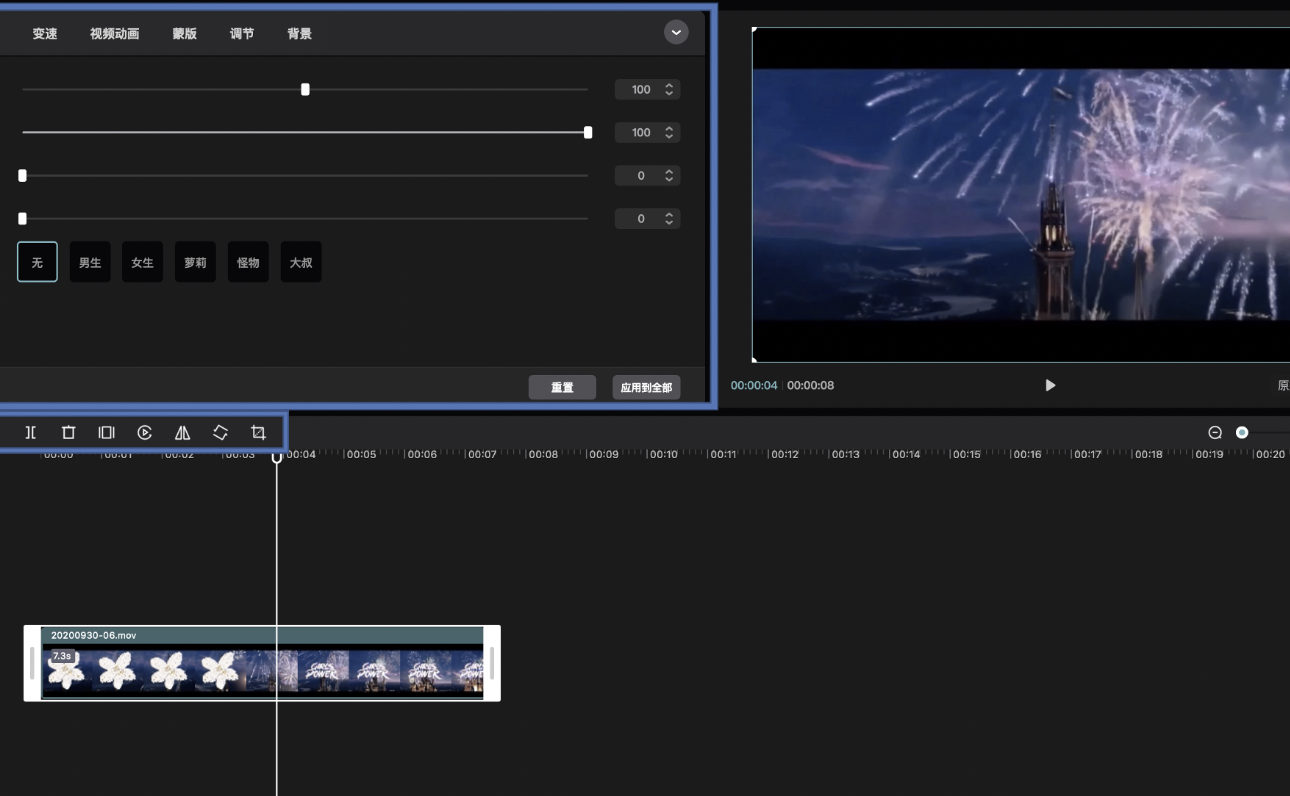Click the slider handle at the middle position
1290x796 pixels.
[x=305, y=90]
